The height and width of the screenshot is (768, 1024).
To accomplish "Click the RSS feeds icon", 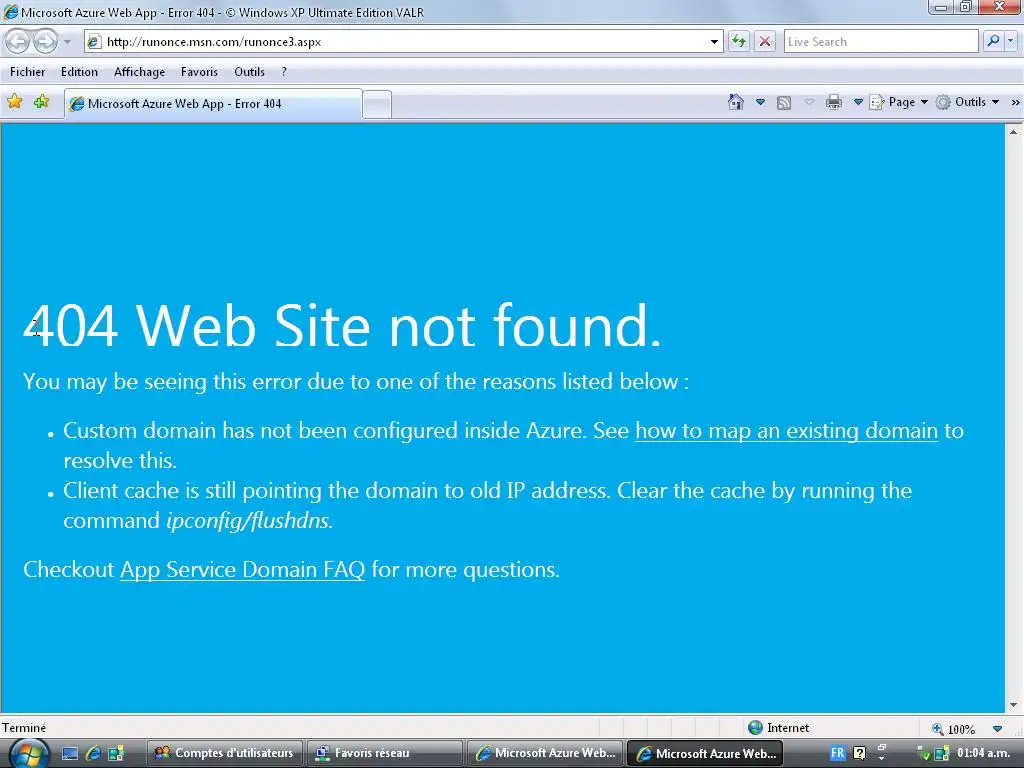I will click(784, 103).
